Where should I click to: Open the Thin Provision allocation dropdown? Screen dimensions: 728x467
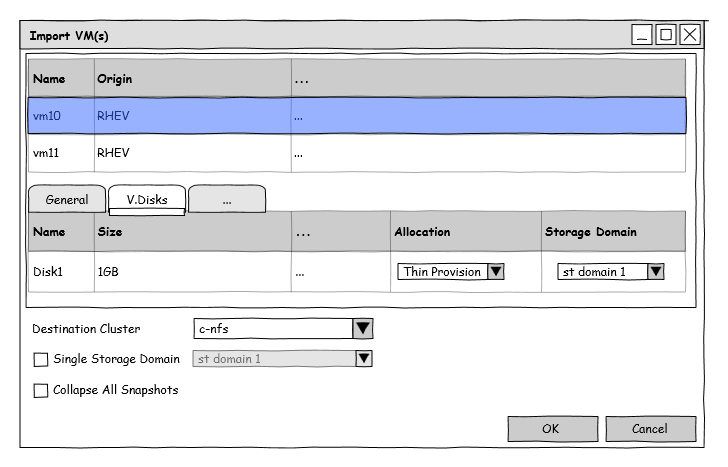(495, 272)
